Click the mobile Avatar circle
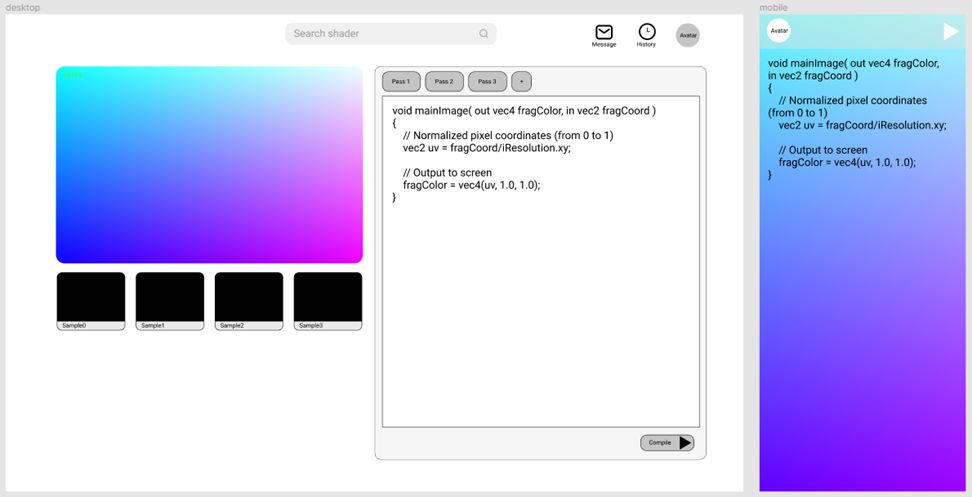 [779, 30]
